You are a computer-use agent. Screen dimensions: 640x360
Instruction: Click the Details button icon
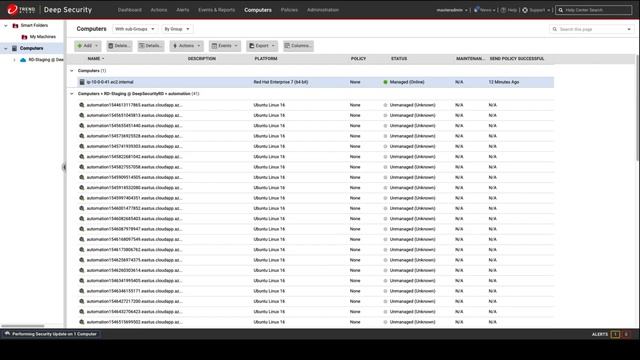(x=142, y=46)
